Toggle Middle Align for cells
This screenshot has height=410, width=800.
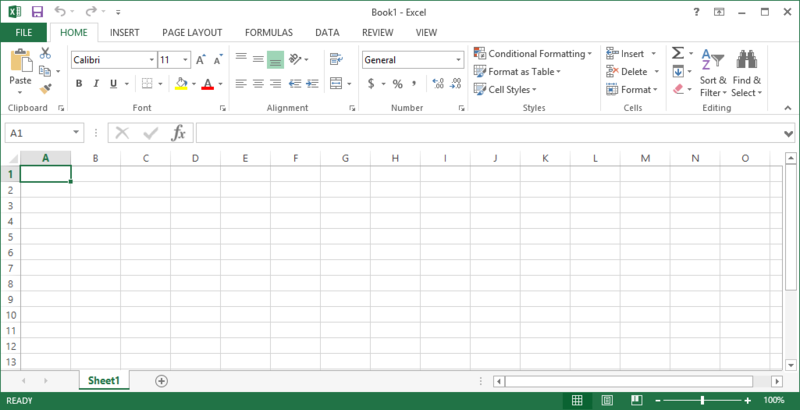pyautogui.click(x=258, y=59)
